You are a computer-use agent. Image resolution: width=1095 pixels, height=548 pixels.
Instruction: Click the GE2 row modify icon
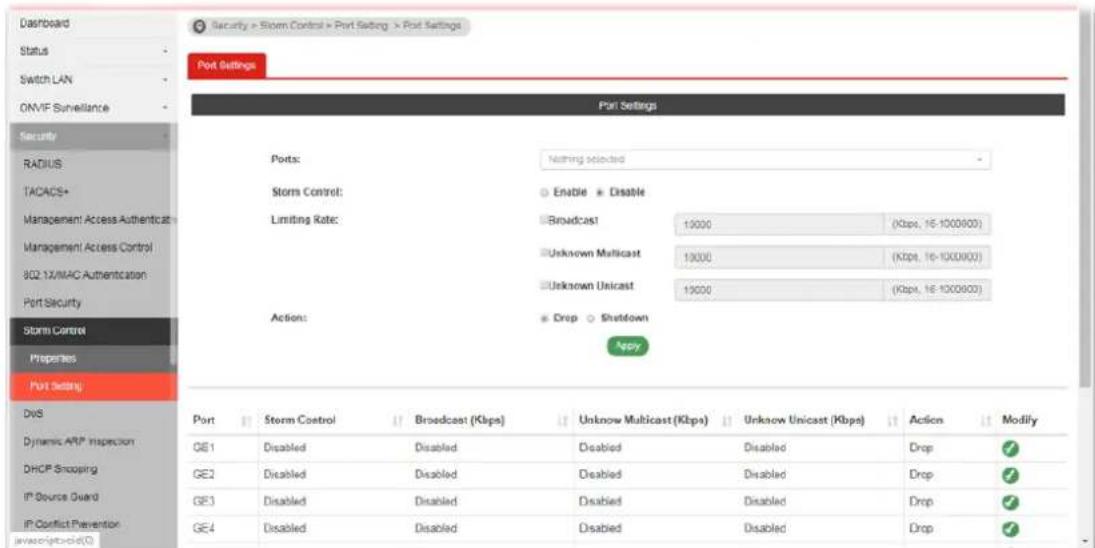[x=1009, y=475]
